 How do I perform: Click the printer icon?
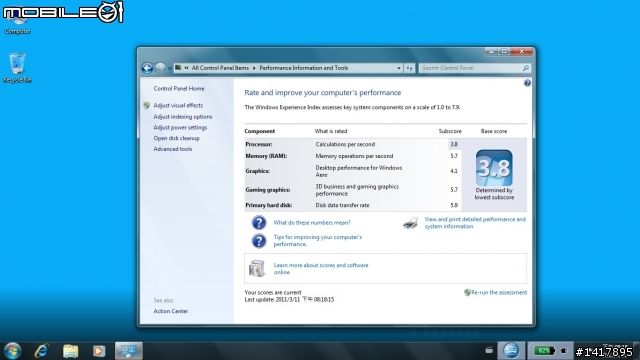pyautogui.click(x=410, y=223)
